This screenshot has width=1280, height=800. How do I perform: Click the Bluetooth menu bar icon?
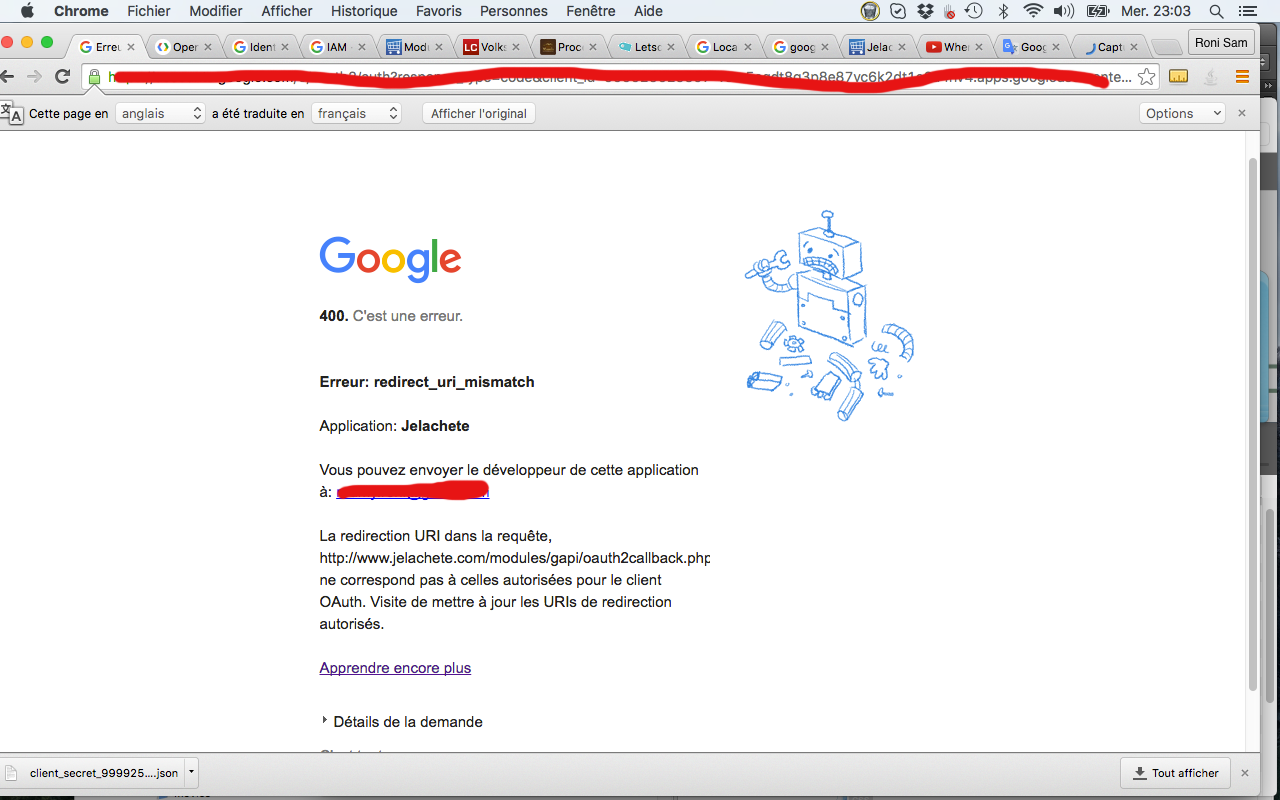click(x=1003, y=11)
